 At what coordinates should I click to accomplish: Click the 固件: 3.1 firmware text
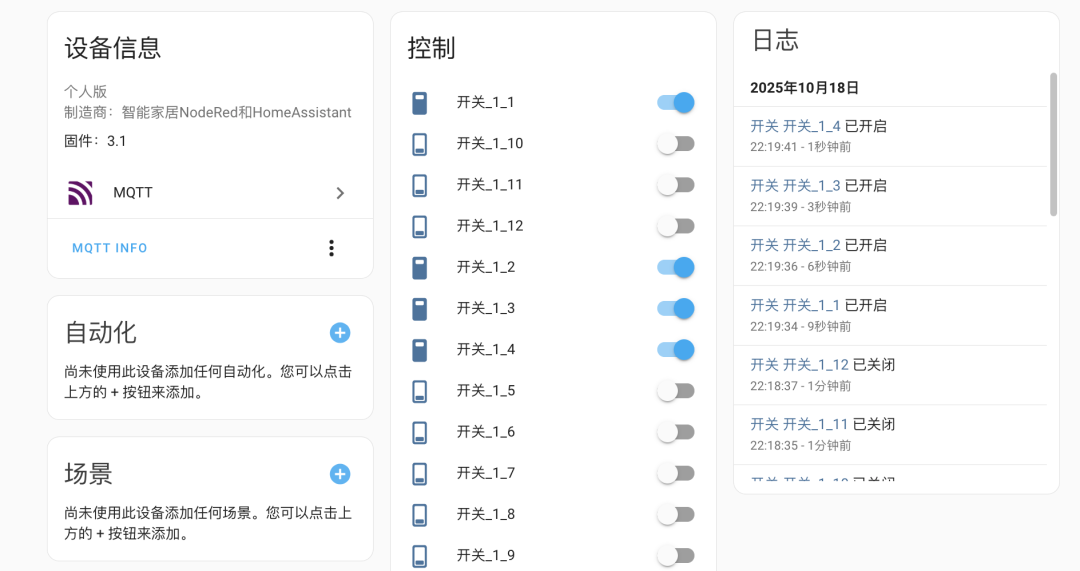95,141
